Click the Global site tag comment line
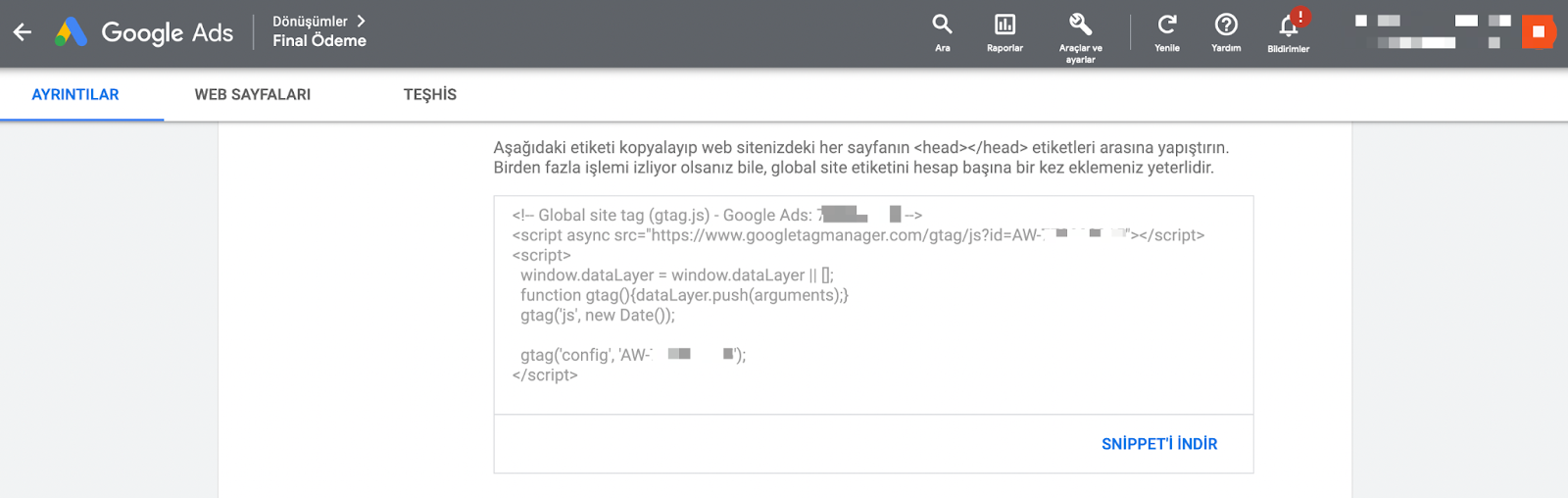The width and height of the screenshot is (1568, 498). (x=716, y=215)
